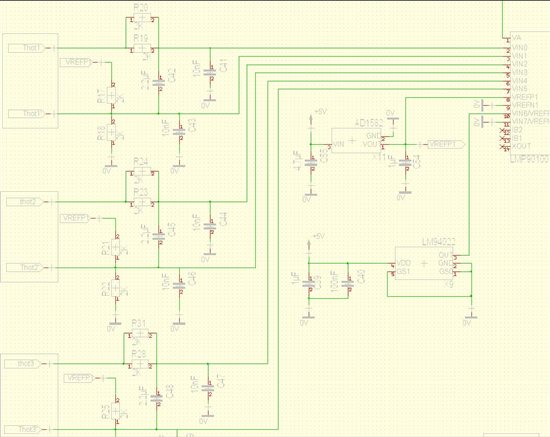Screen dimensions: 550x437
Task: Click the VIN0 pin label
Action: [519, 47]
